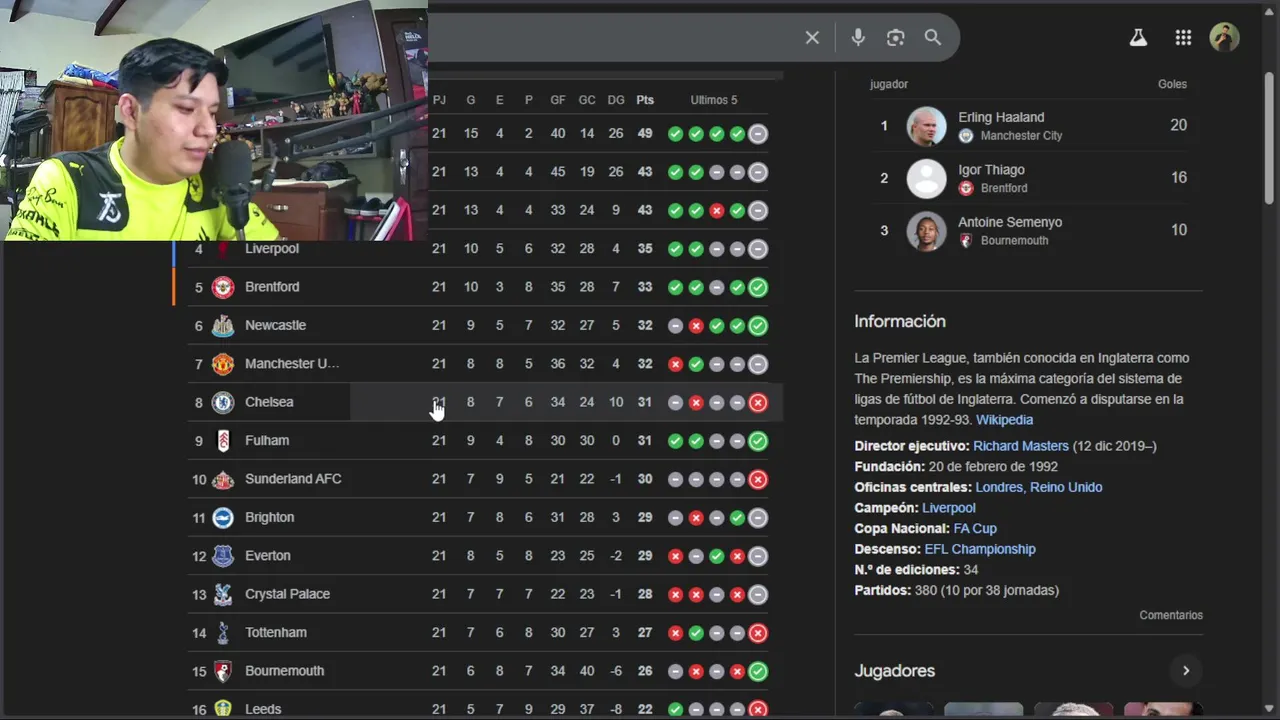Viewport: 1280px width, 720px height.
Task: Open the Liverpool champion link
Action: click(948, 508)
